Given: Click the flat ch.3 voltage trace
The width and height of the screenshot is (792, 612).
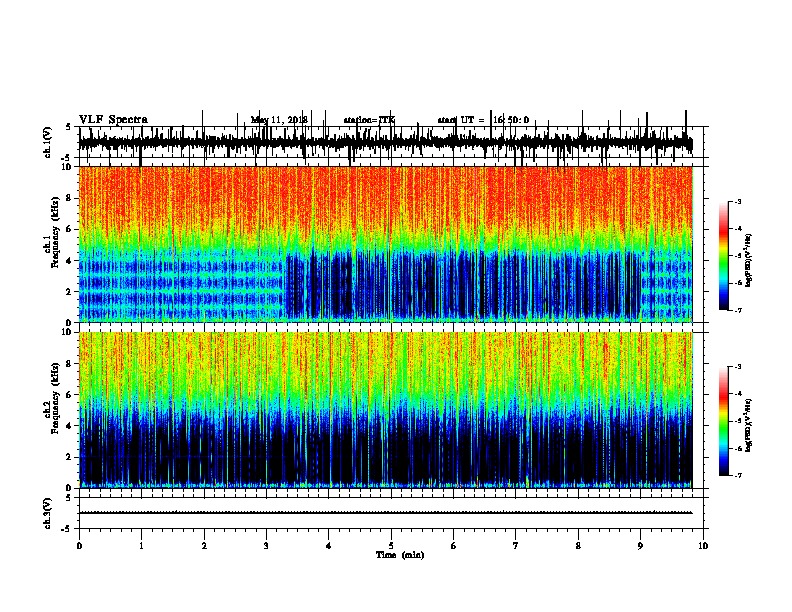Looking at the screenshot, I should point(385,513).
